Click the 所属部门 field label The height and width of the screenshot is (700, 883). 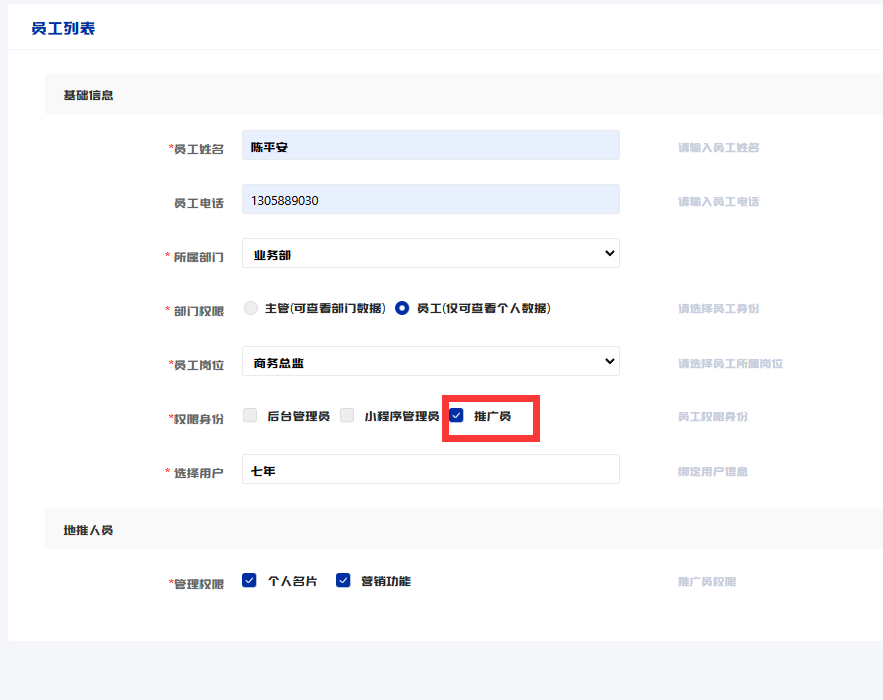(198, 257)
